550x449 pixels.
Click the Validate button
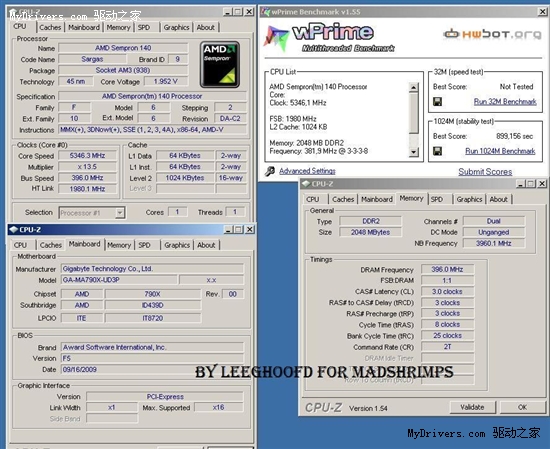tap(472, 407)
